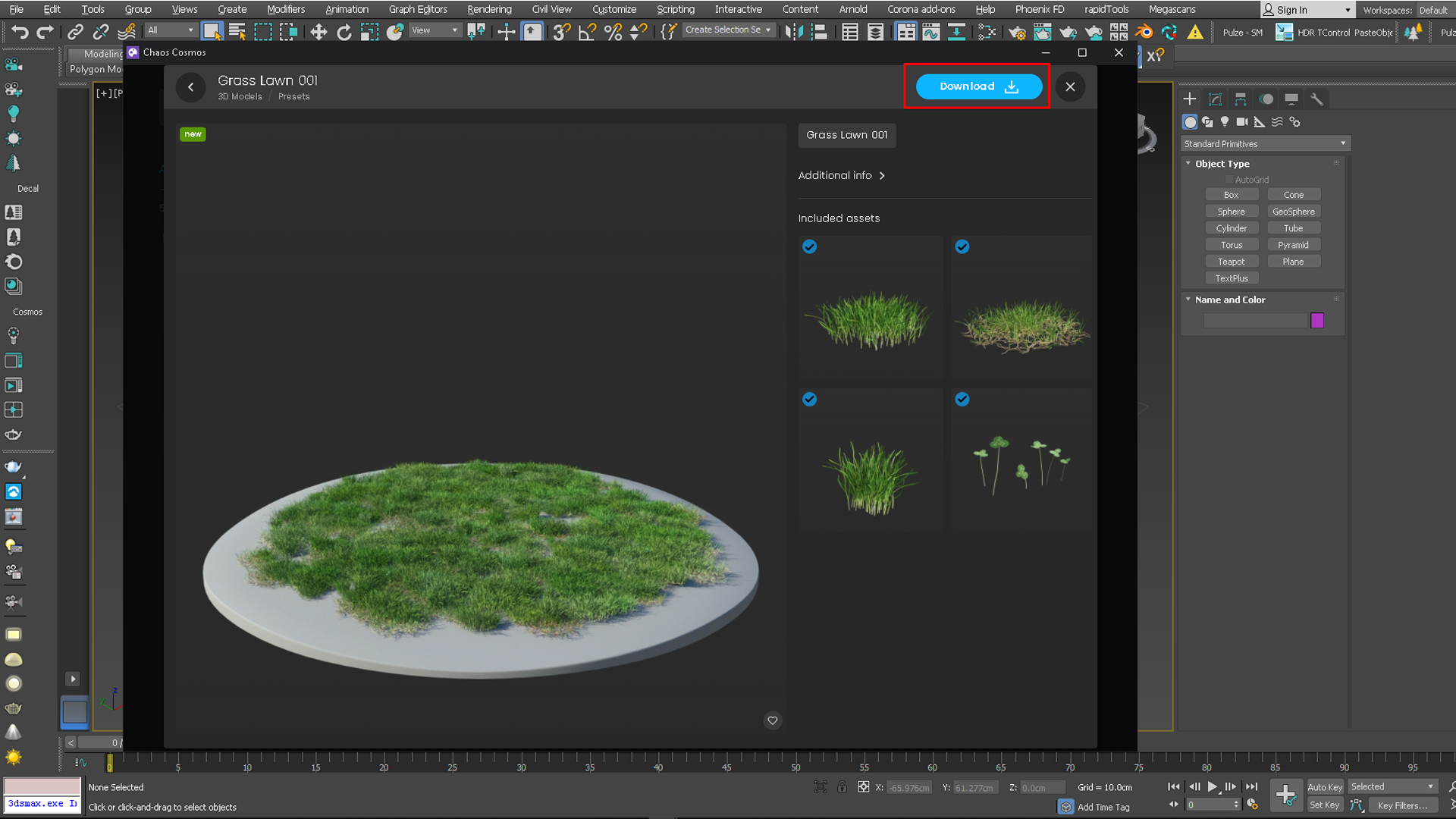The width and height of the screenshot is (1456, 819).
Task: Click the Presets breadcrumb link
Action: (x=293, y=96)
